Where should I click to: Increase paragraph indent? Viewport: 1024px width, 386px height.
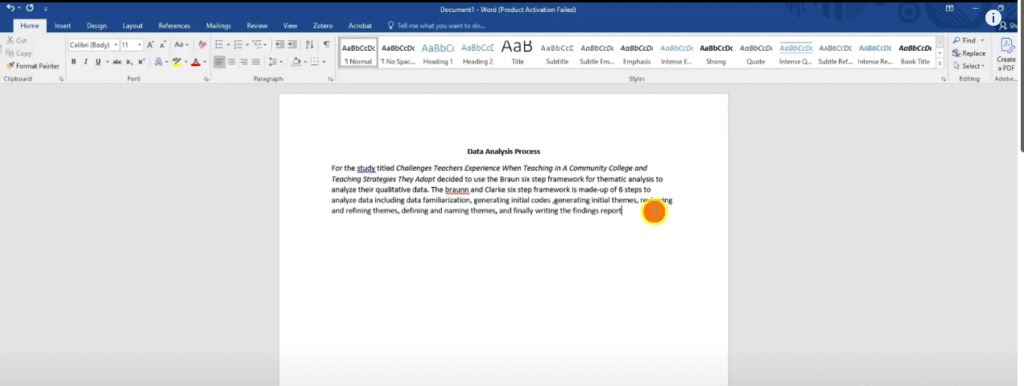coord(292,44)
